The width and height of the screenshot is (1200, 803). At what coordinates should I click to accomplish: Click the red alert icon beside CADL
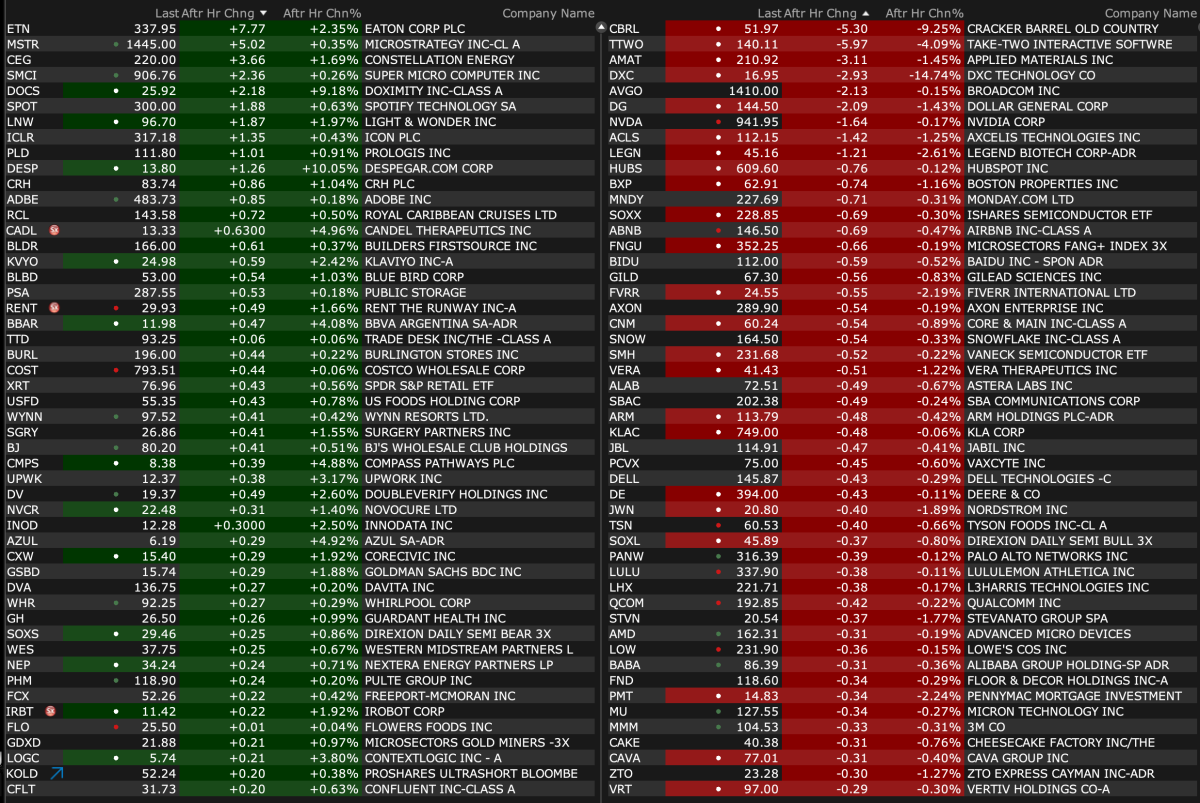pos(54,230)
